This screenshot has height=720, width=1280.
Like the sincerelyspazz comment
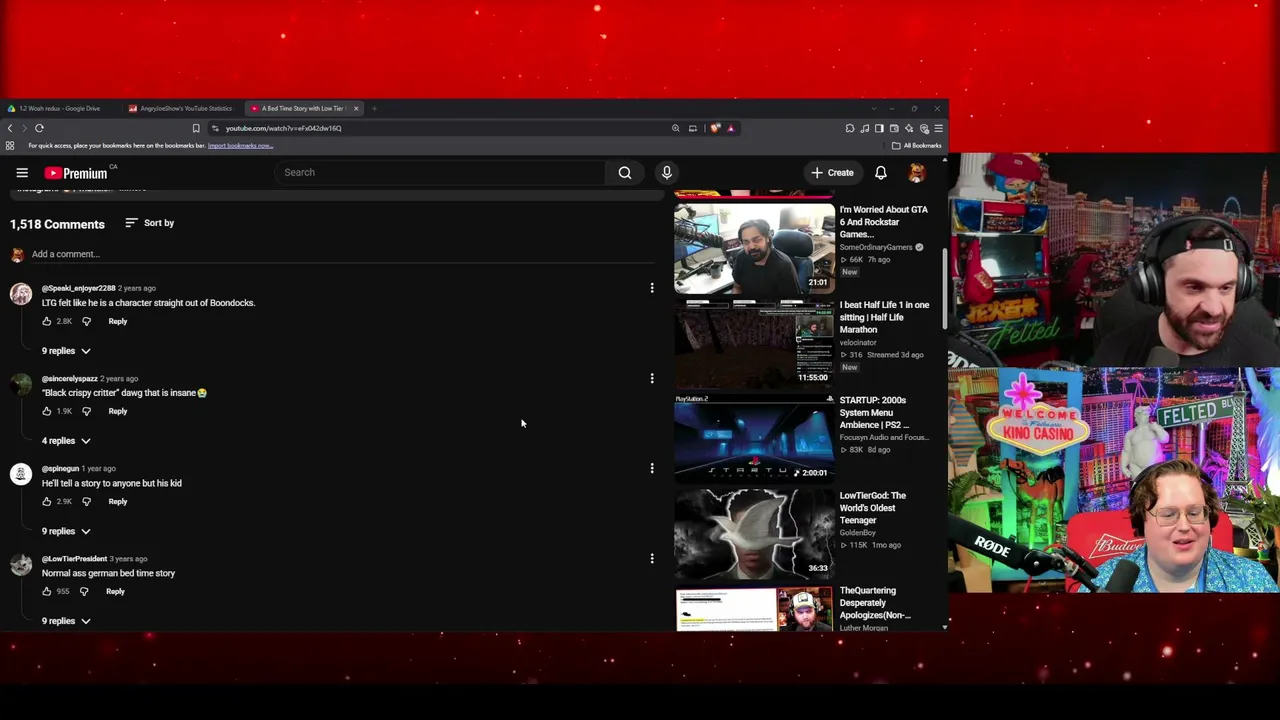(46, 411)
